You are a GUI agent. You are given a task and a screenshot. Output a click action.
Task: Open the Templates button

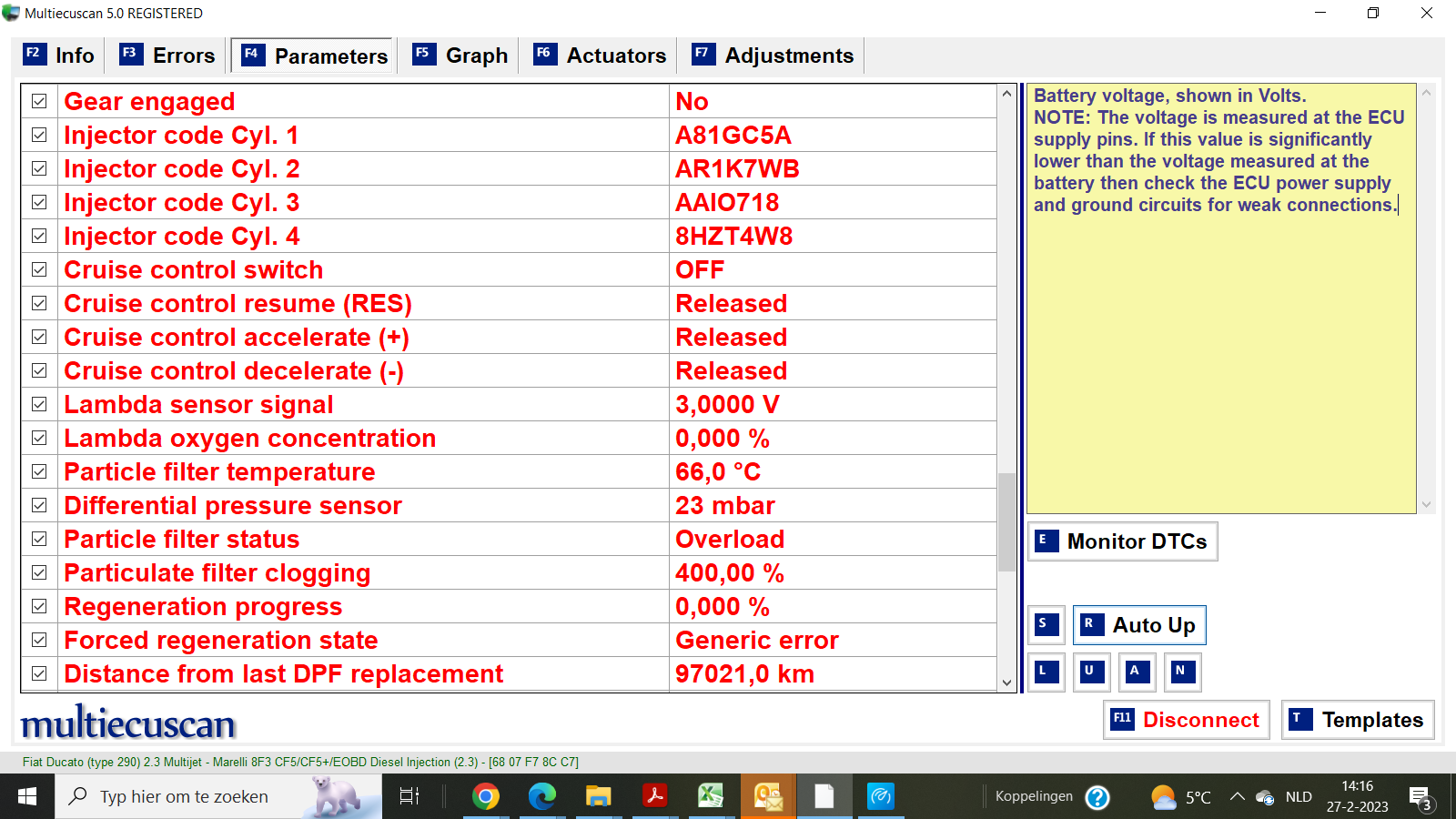[x=1358, y=720]
